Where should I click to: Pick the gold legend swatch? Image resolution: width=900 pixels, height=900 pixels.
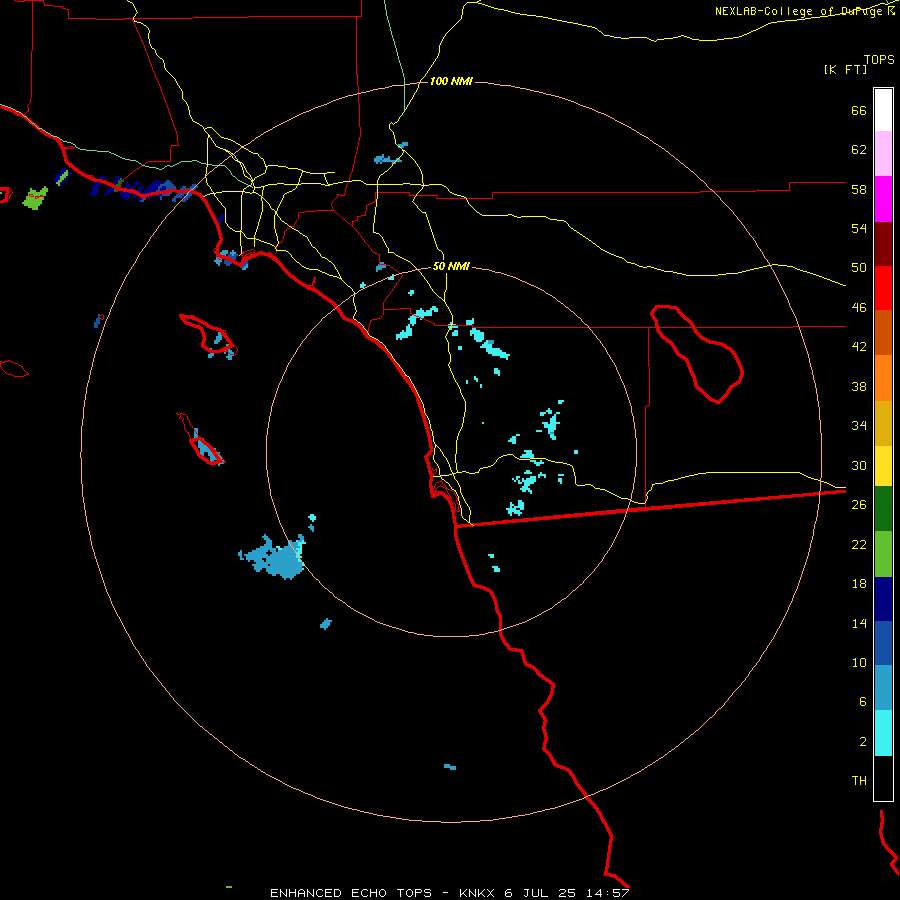[x=883, y=423]
